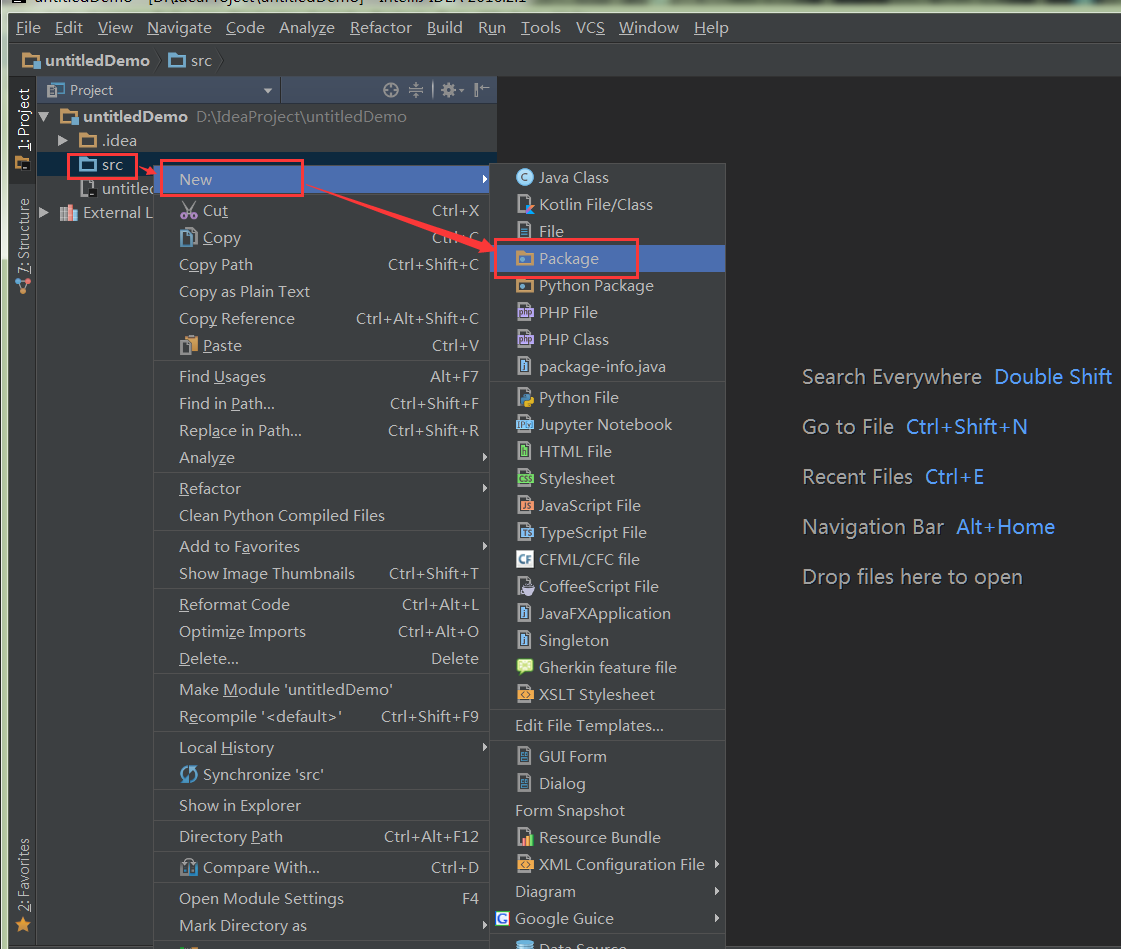Screen dimensions: 1121x949
Task: Open the Project panel gear settings
Action: coord(448,90)
